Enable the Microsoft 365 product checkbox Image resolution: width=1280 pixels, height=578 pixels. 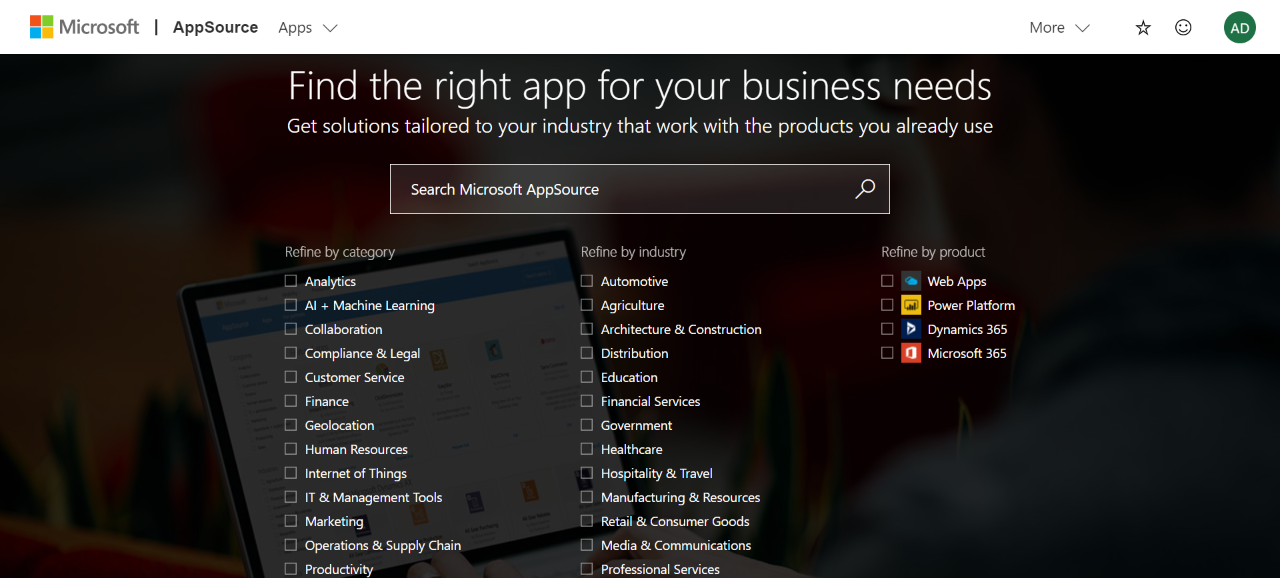click(x=887, y=353)
